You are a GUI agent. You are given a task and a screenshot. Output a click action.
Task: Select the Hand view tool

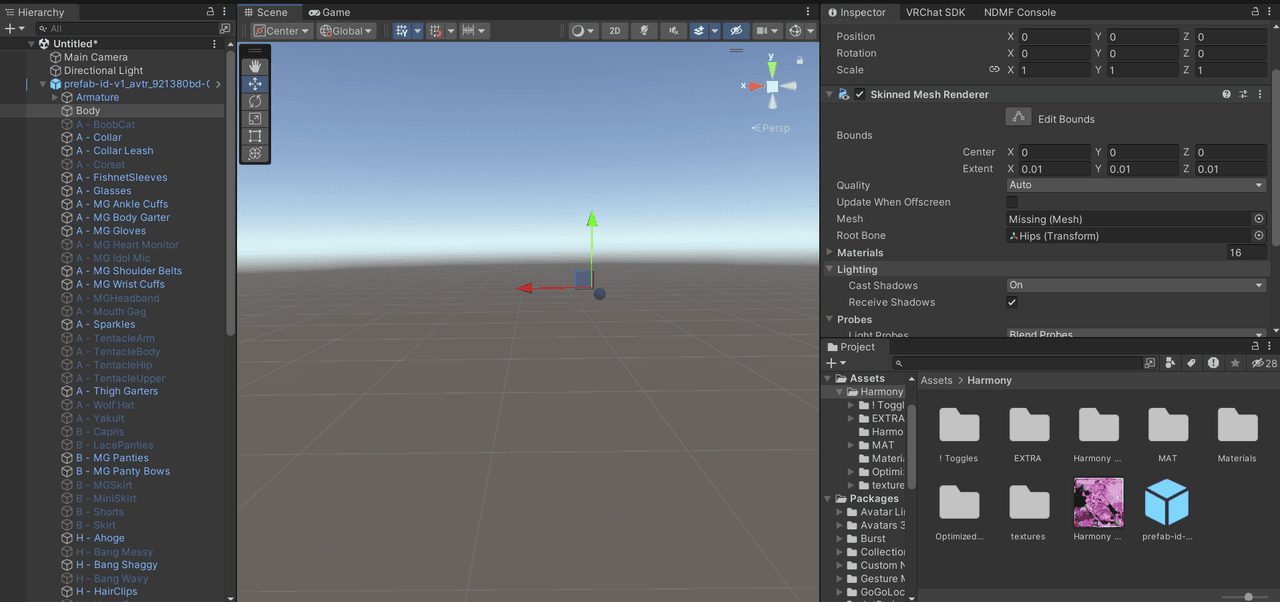[x=255, y=66]
